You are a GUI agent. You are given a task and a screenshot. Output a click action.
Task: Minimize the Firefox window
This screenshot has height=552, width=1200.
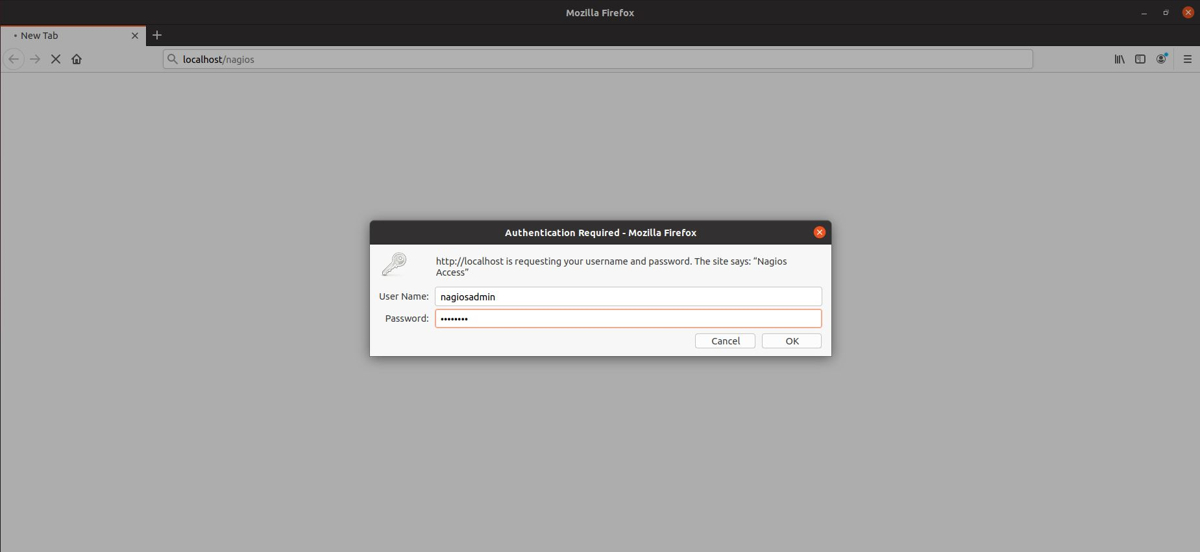[1144, 12]
